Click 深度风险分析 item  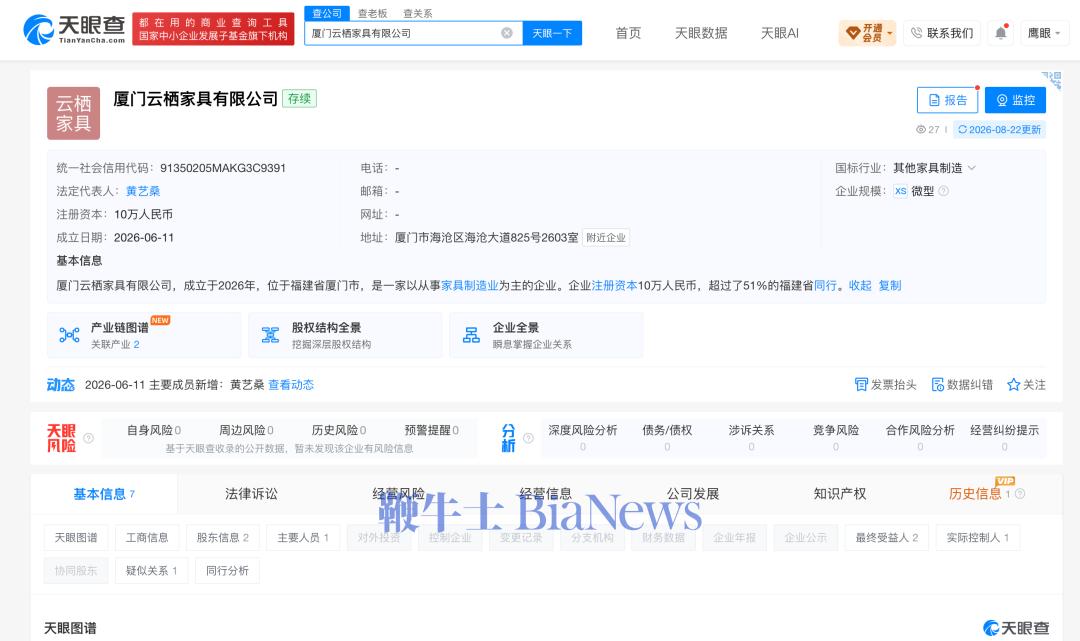tap(583, 438)
